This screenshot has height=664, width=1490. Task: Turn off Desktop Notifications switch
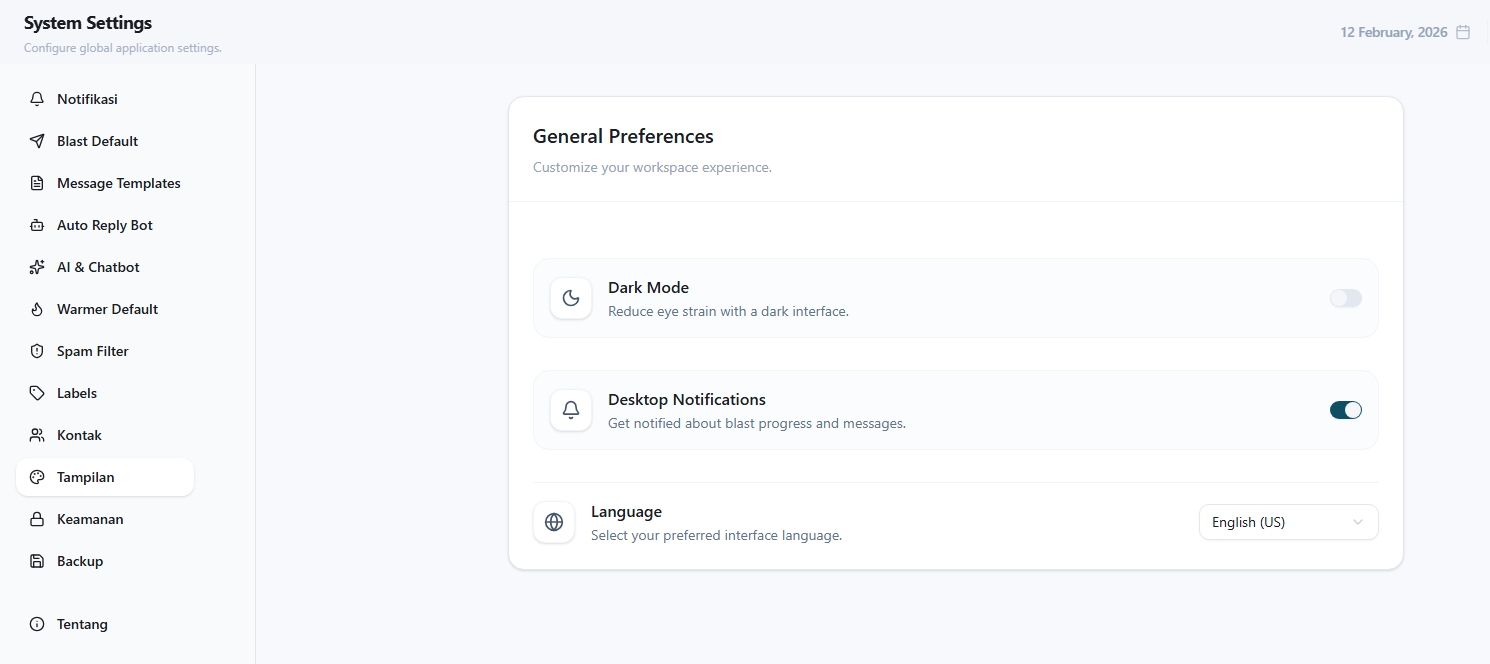click(x=1345, y=410)
